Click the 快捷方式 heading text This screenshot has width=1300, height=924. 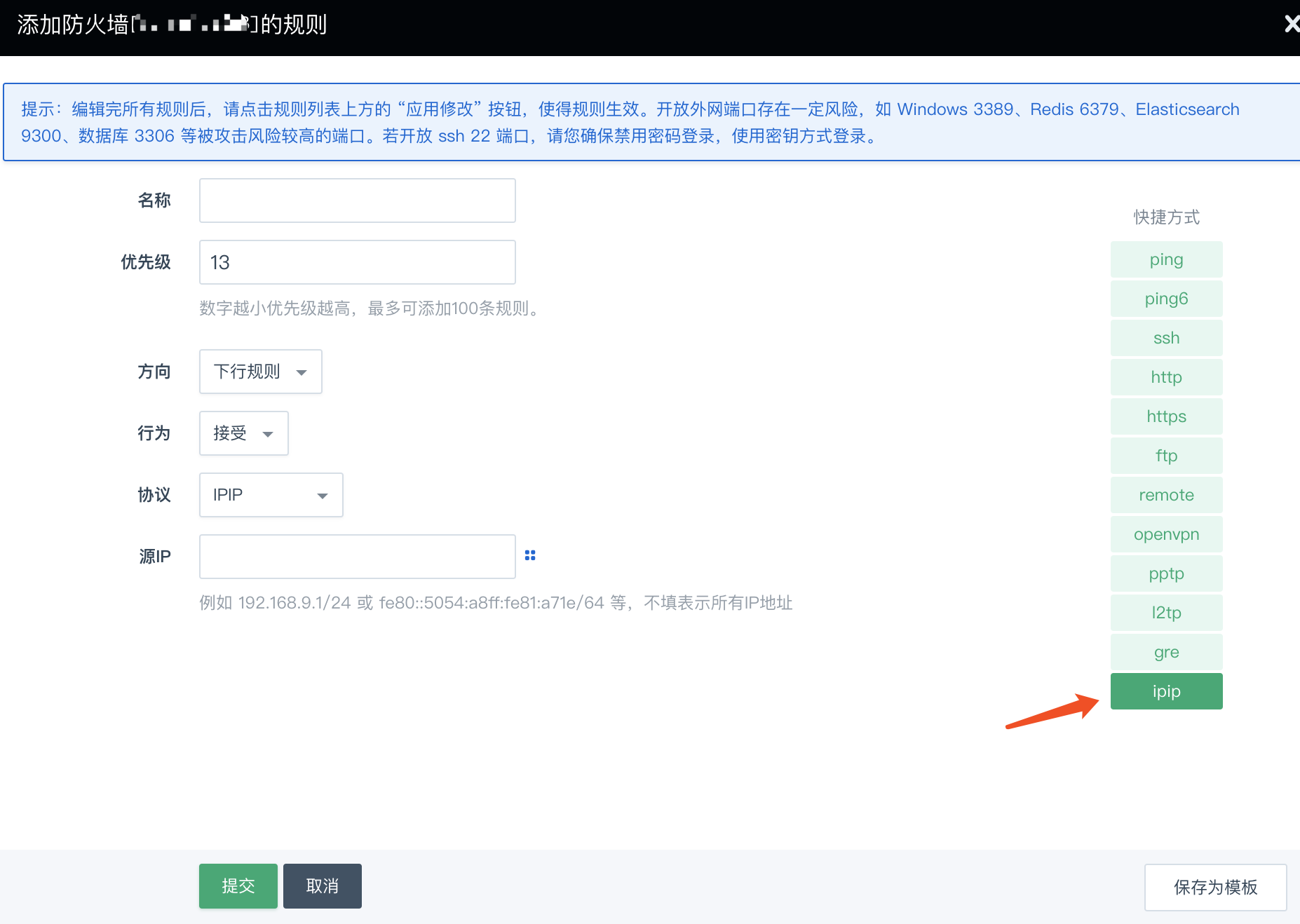click(x=1167, y=217)
